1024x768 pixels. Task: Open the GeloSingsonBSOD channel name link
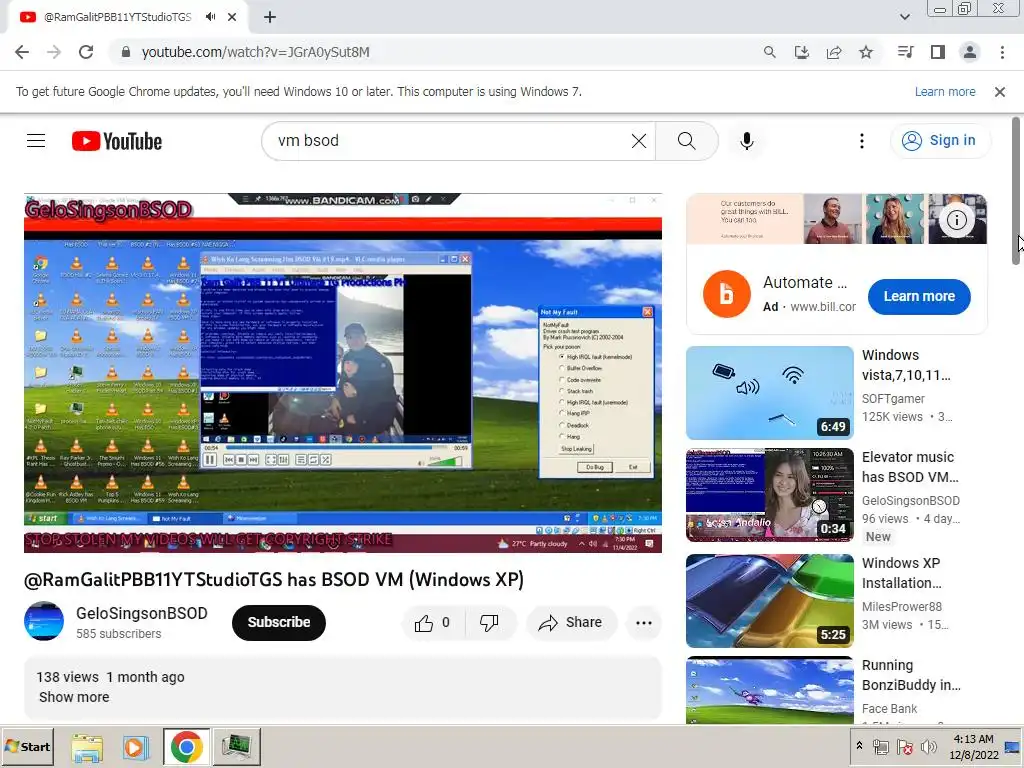(x=142, y=613)
